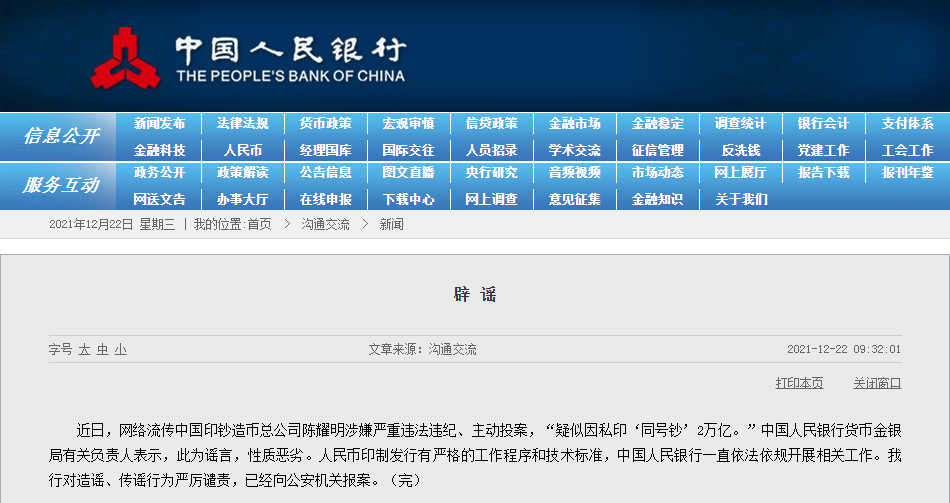Set font size to 小

[x=121, y=350]
